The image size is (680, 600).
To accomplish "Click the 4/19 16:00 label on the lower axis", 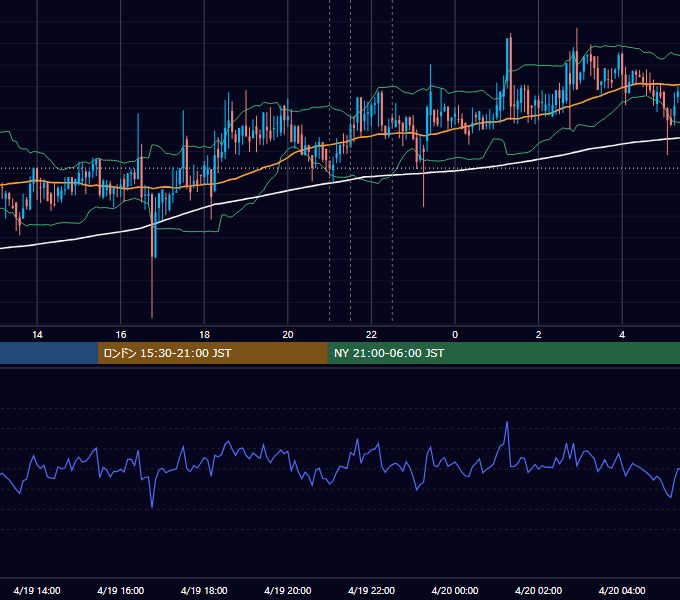I will 121,590.
